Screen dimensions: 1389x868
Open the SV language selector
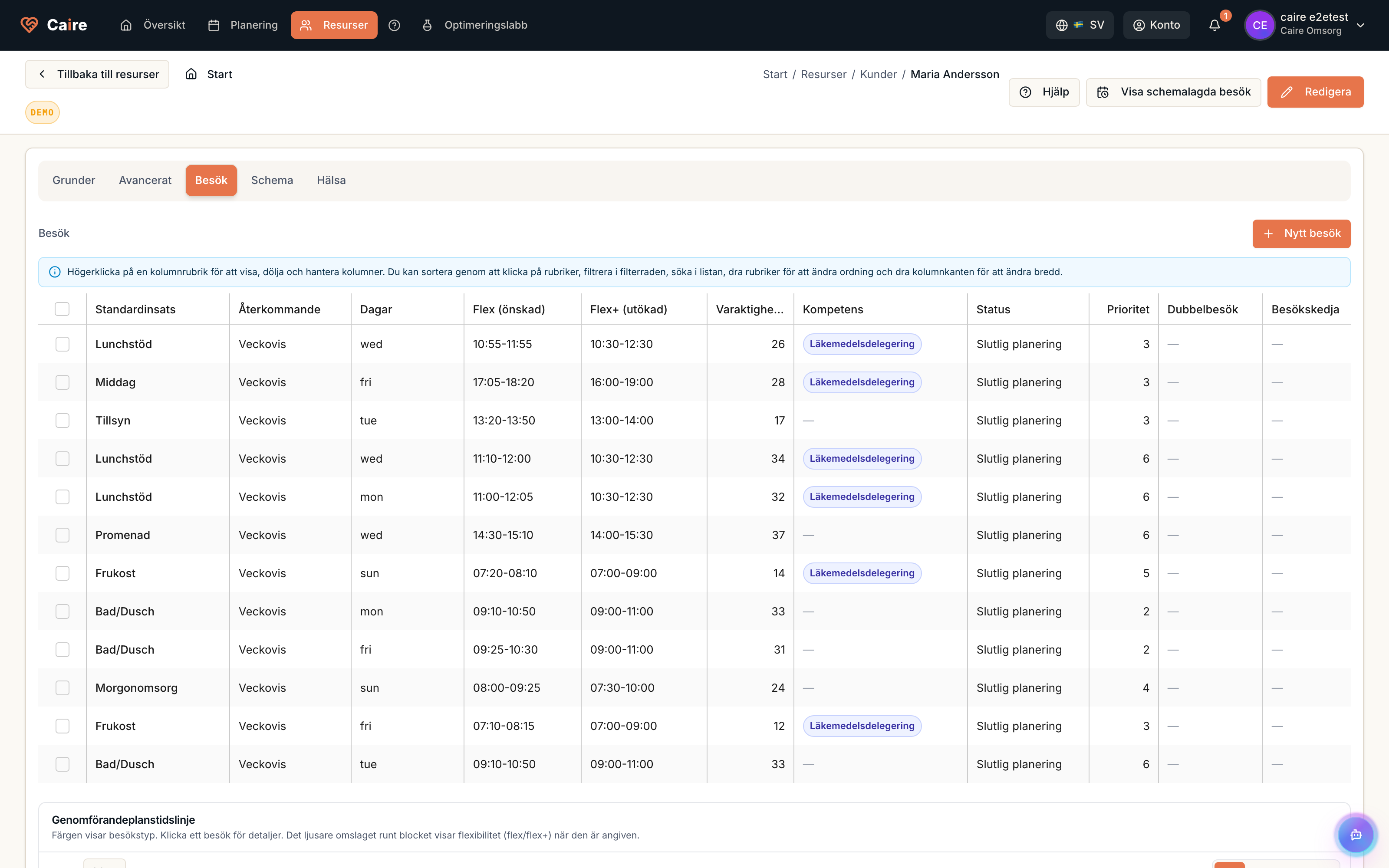point(1080,25)
